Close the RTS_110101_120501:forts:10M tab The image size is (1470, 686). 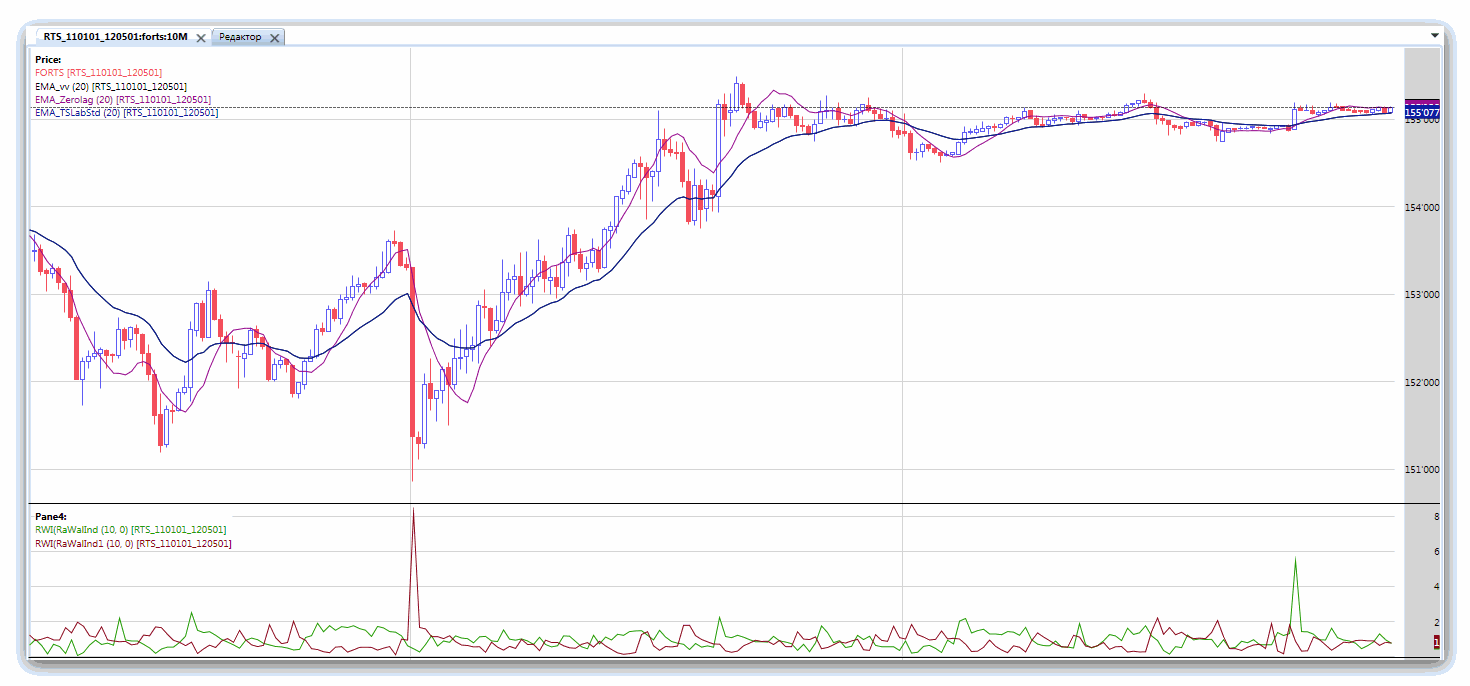(x=201, y=38)
